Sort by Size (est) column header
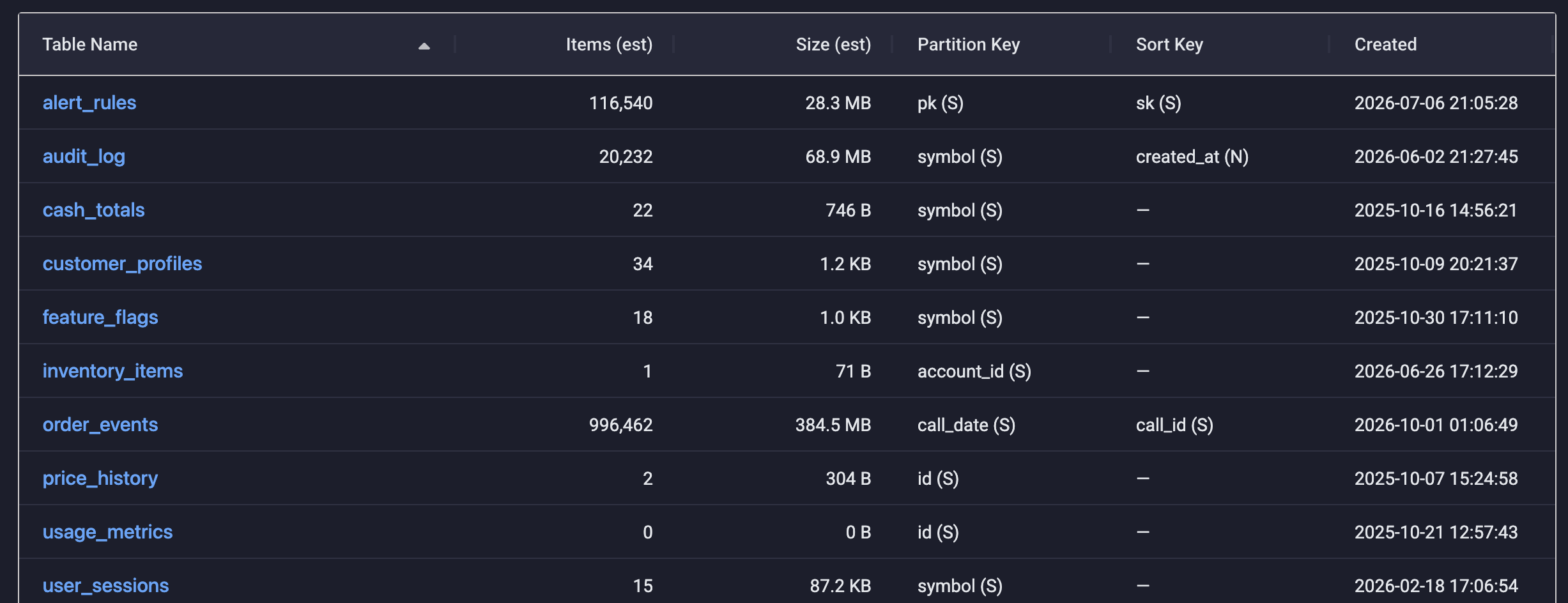 pos(833,44)
